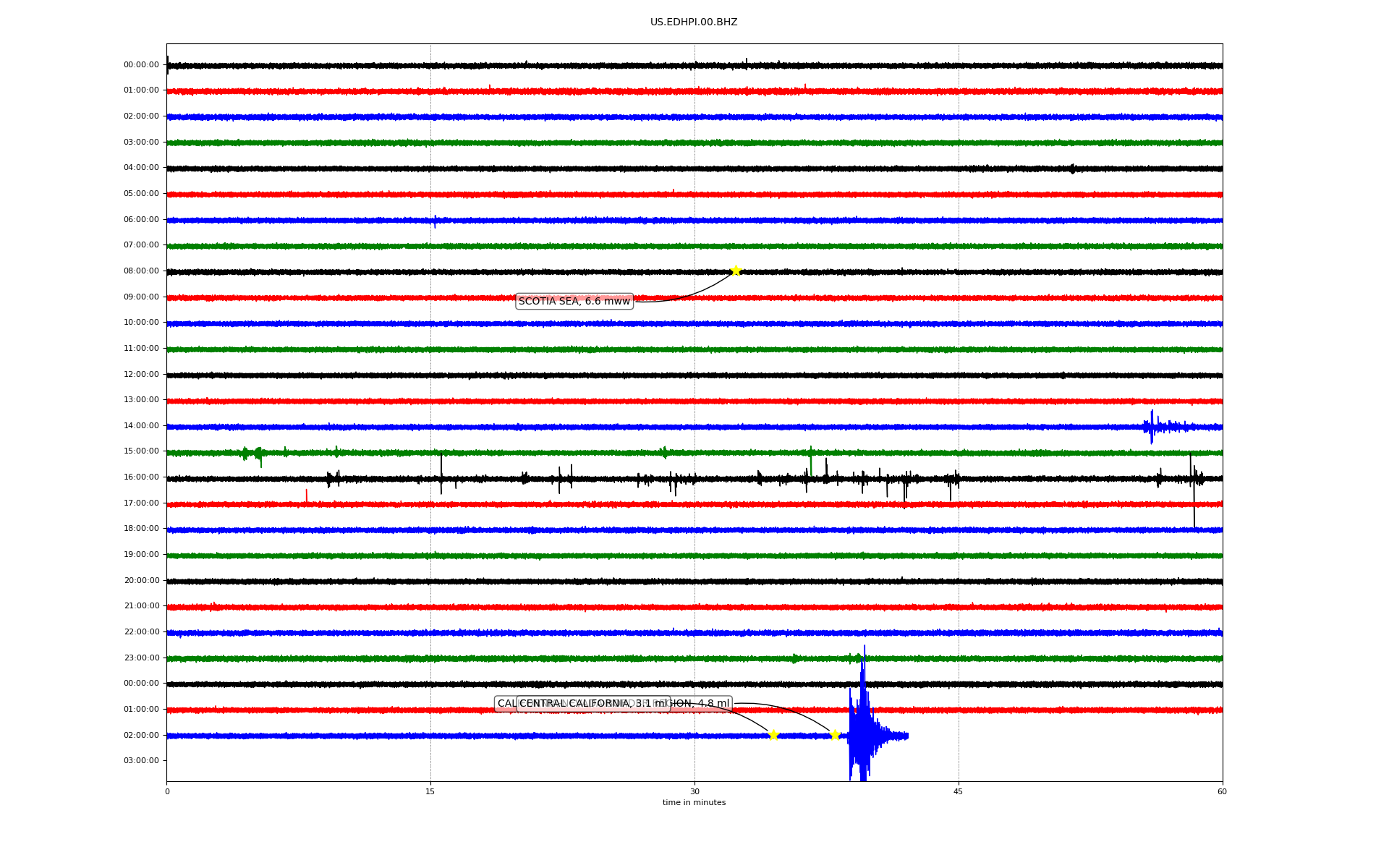This screenshot has height=868, width=1389.
Task: Click the CENTRAL CALIFORNIA, 3.1 ml label
Action: click(x=593, y=704)
